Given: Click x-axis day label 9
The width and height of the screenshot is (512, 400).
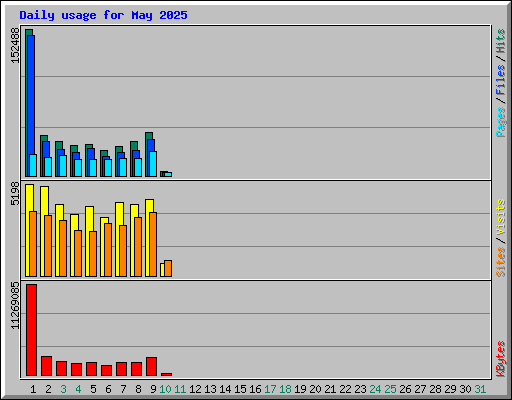Looking at the screenshot, I should (153, 389).
